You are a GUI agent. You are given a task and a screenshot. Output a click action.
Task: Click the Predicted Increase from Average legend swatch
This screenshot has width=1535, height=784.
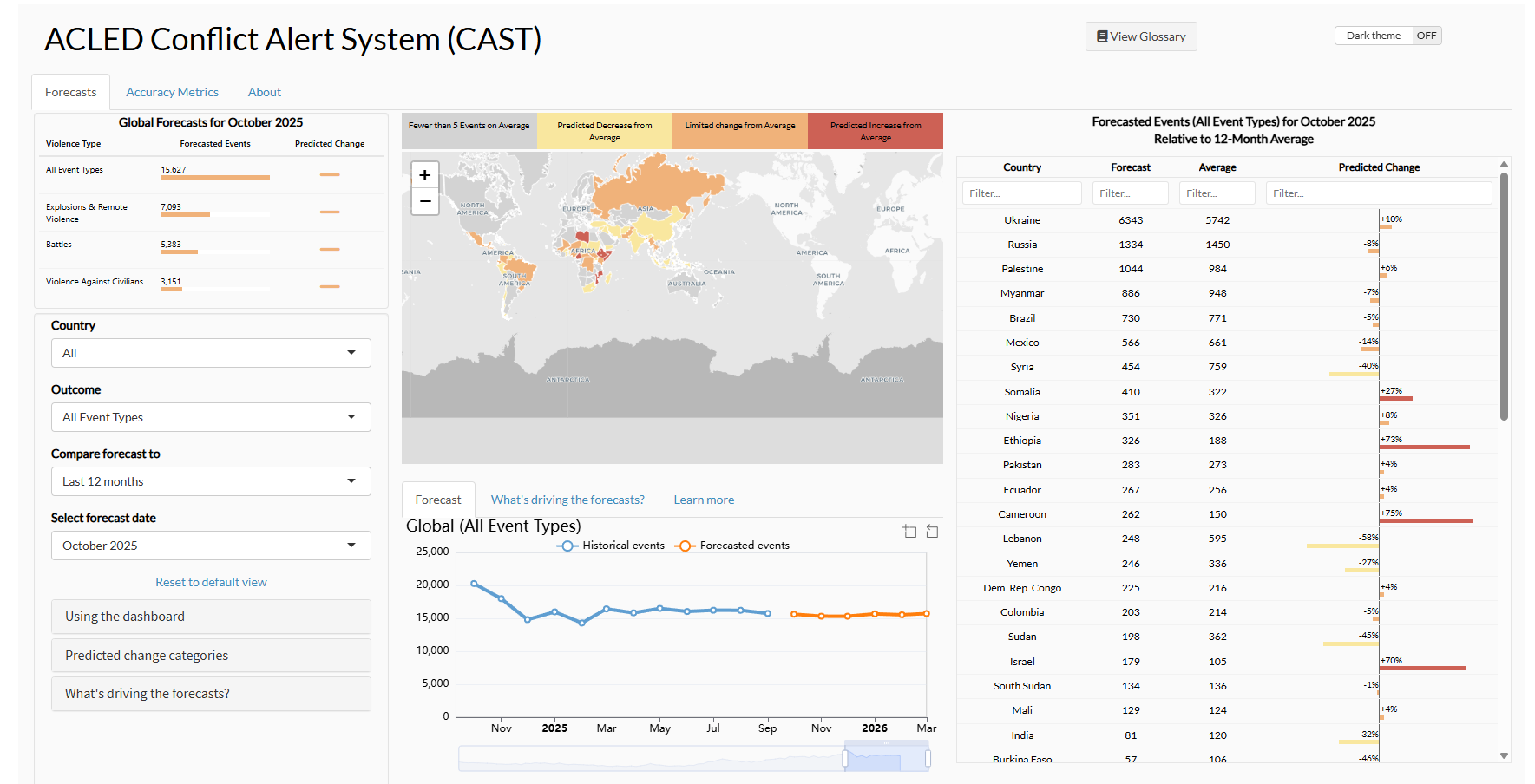pos(875,131)
